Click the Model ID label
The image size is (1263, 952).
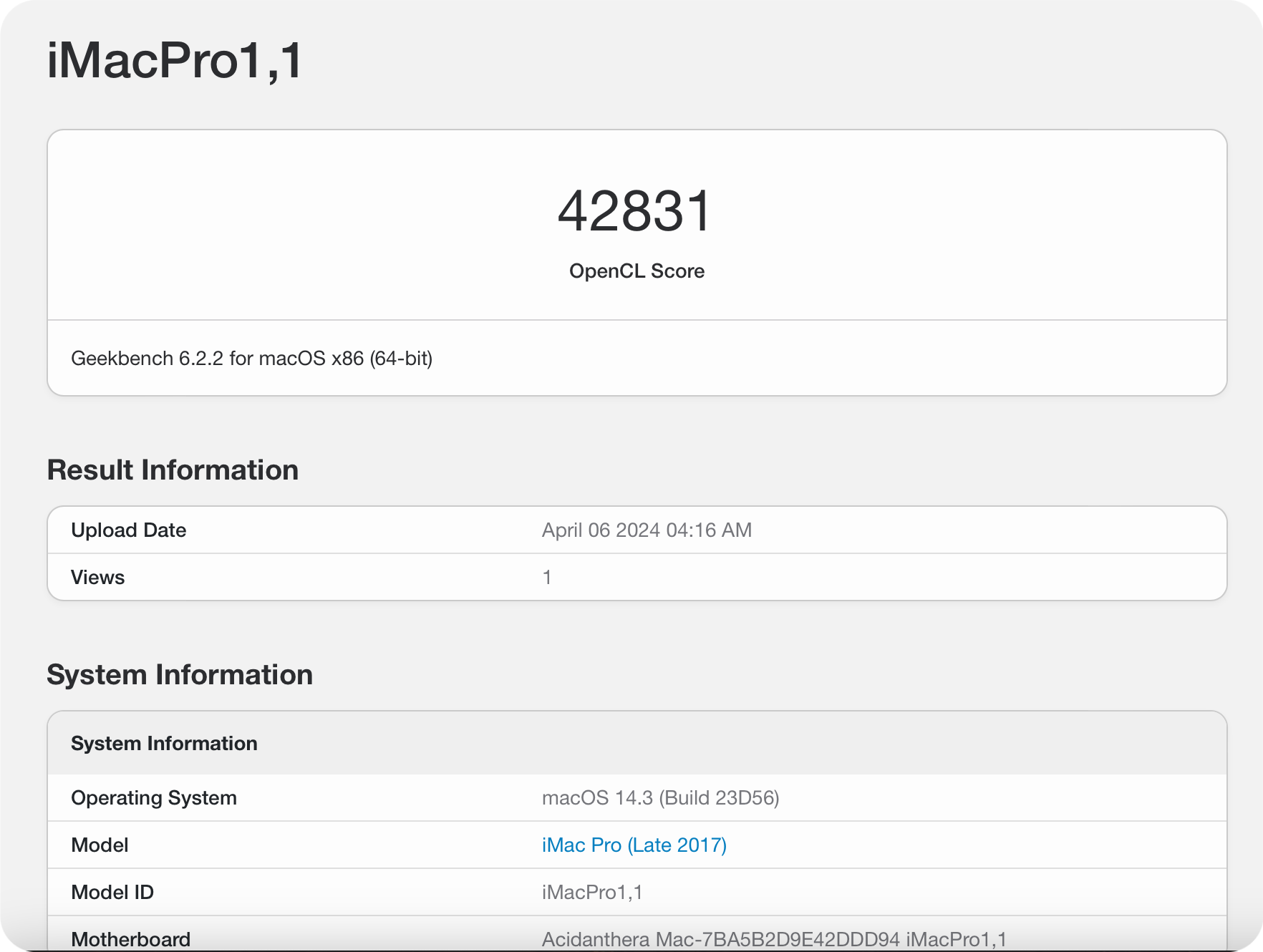(112, 892)
